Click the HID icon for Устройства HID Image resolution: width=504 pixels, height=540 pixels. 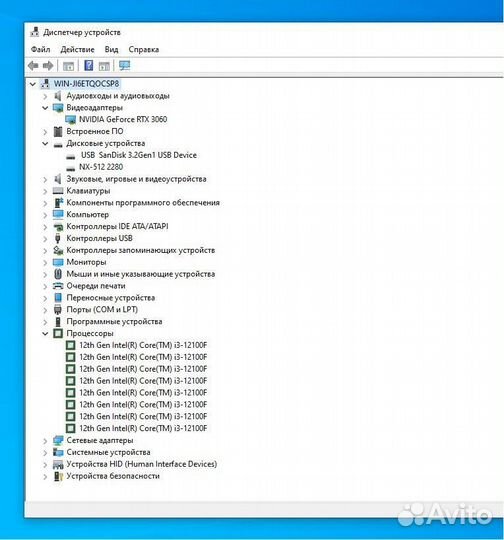[58, 464]
